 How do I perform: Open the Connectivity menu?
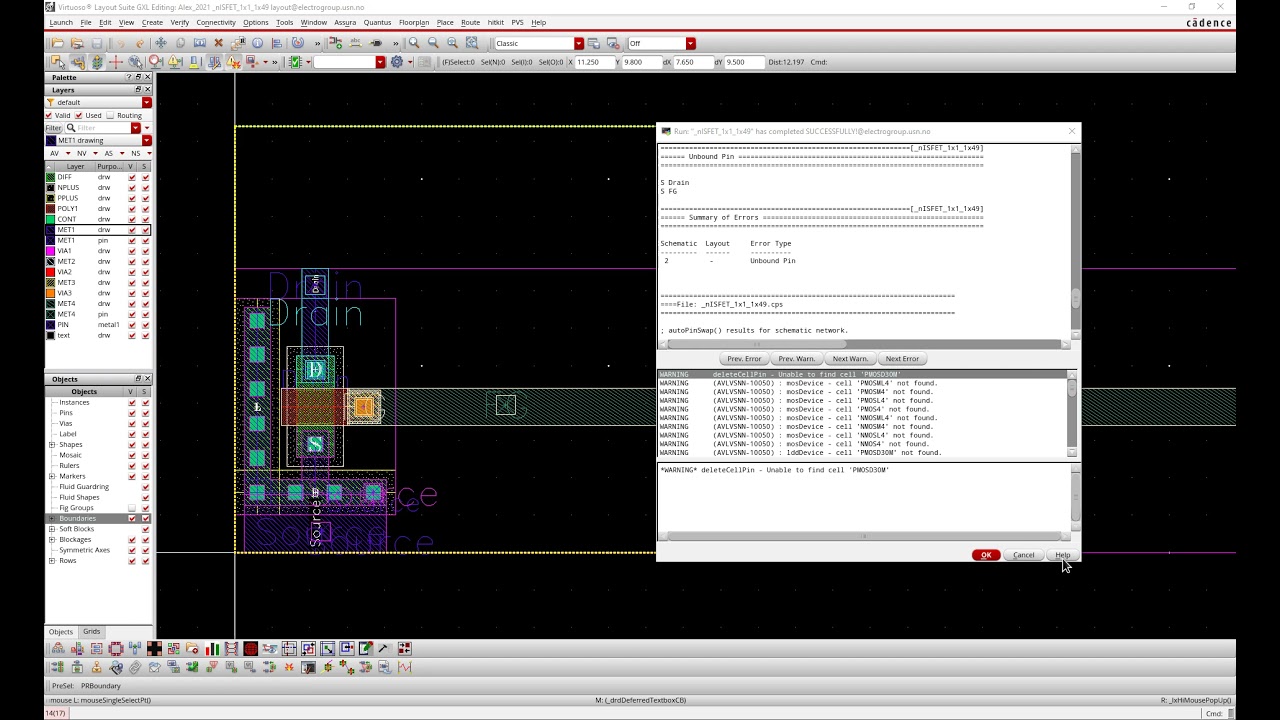pos(216,22)
